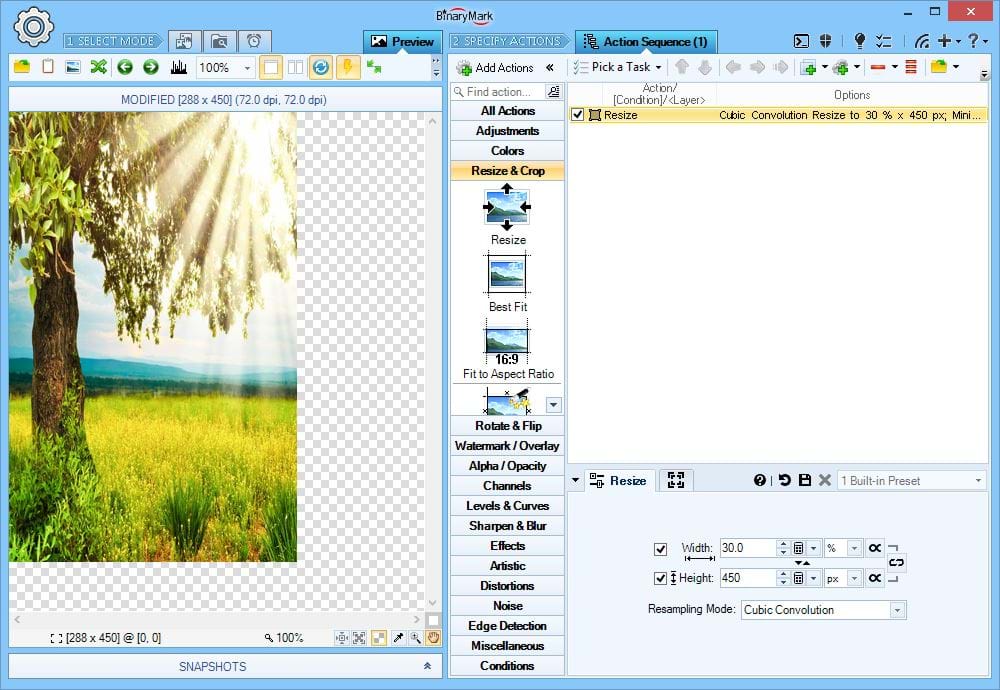Image resolution: width=1000 pixels, height=690 pixels.
Task: Open the Watermark / Overlay category
Action: [x=507, y=446]
